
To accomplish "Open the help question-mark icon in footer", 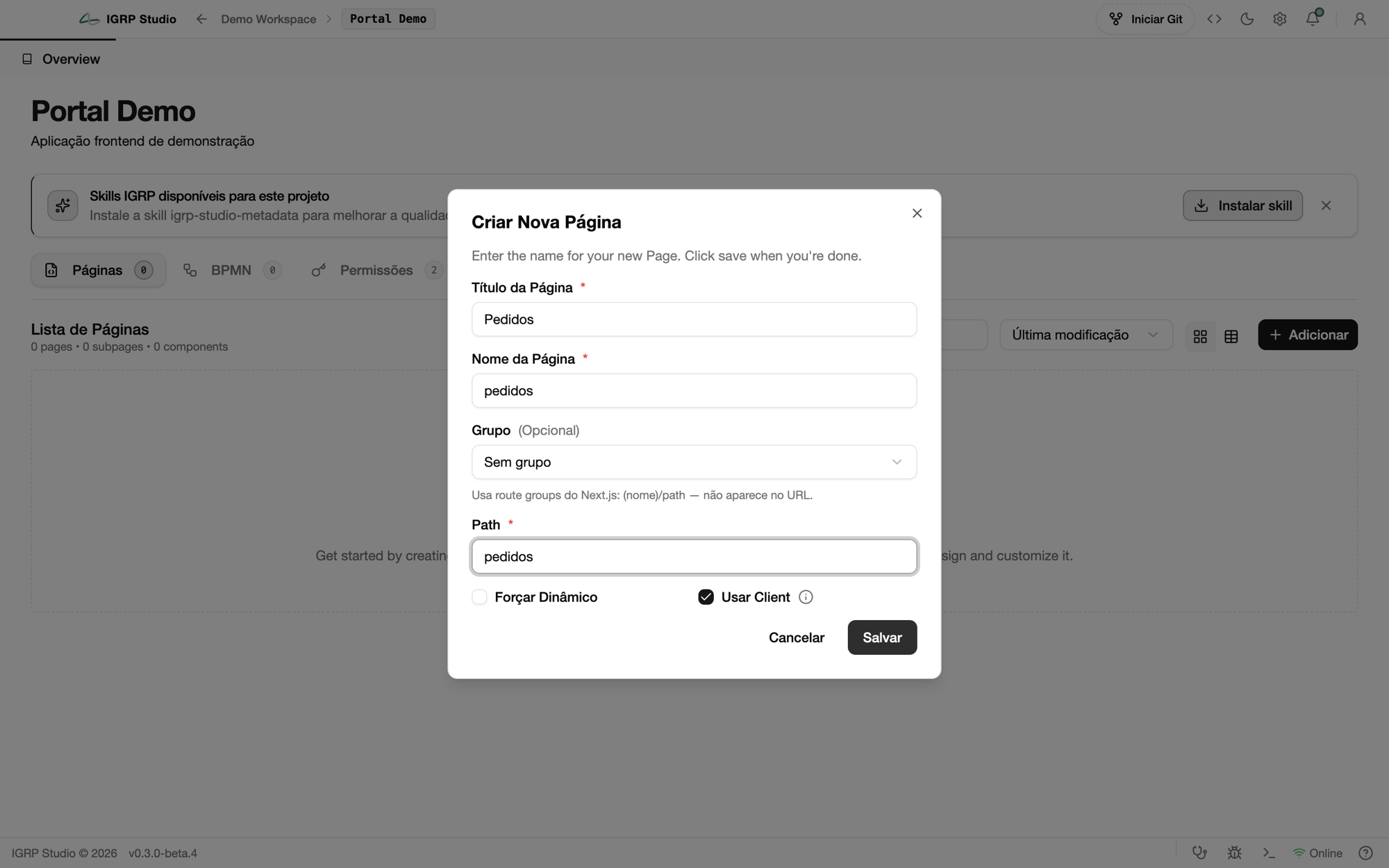I will pos(1365,853).
